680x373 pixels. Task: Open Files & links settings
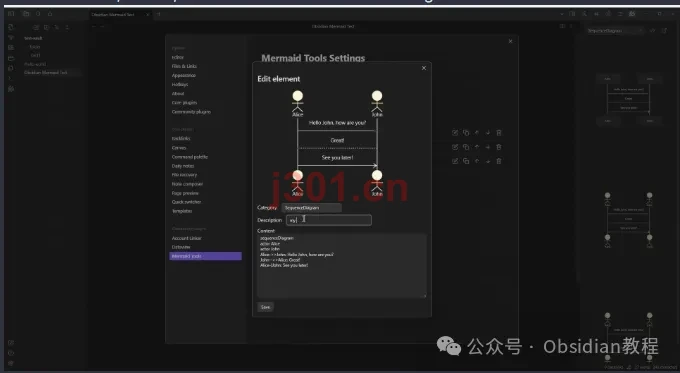[x=184, y=66]
